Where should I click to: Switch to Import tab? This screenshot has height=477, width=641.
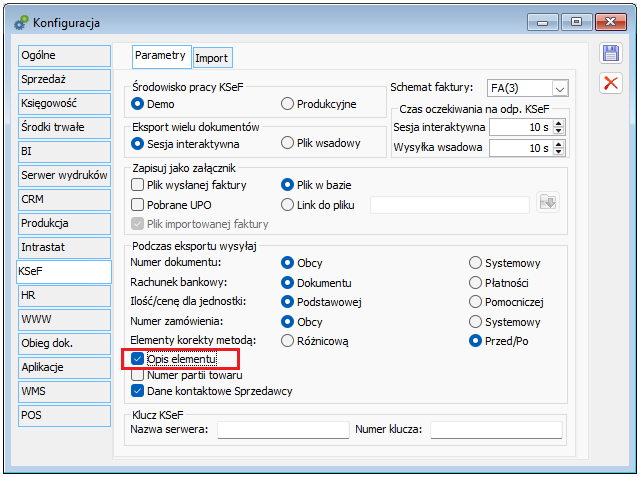pyautogui.click(x=213, y=58)
